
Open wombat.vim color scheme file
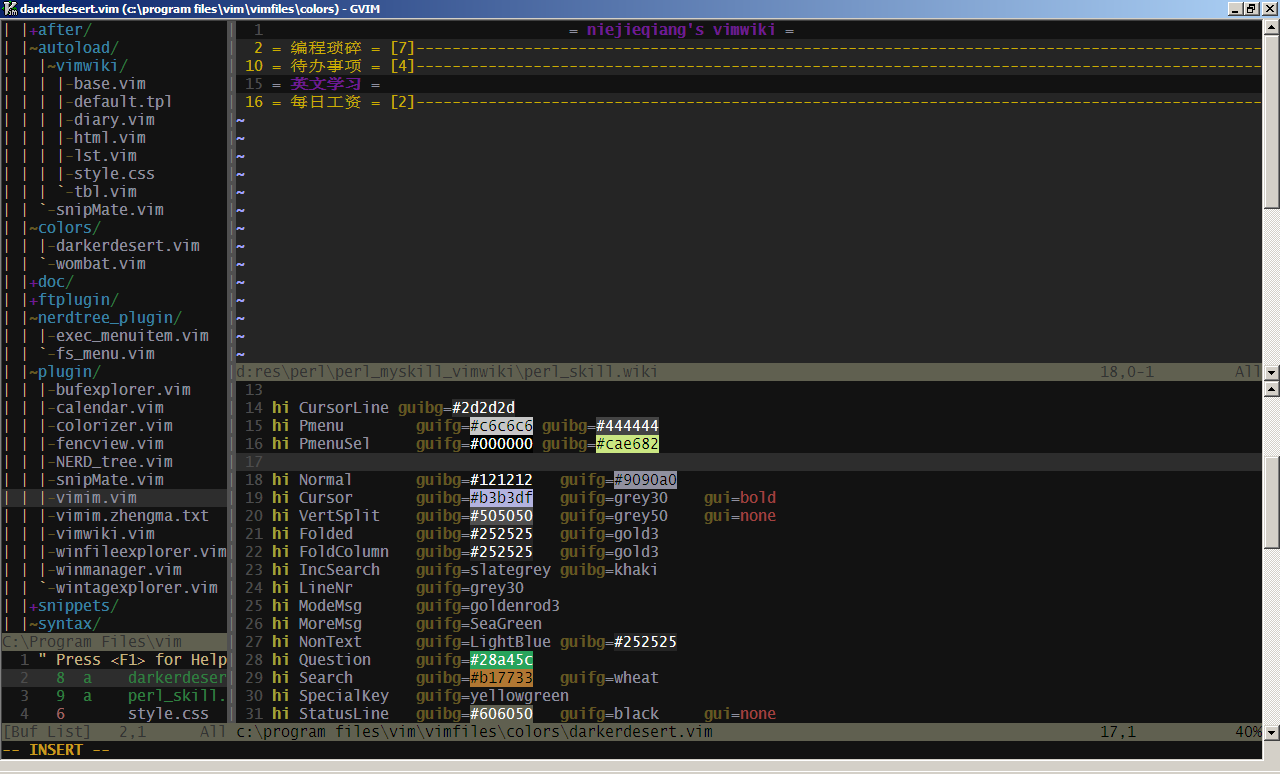click(101, 264)
